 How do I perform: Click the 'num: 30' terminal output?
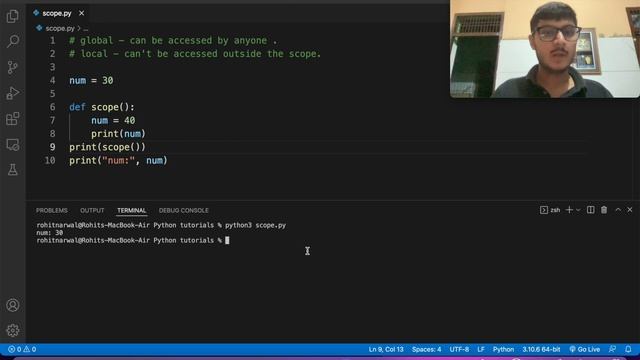point(49,233)
